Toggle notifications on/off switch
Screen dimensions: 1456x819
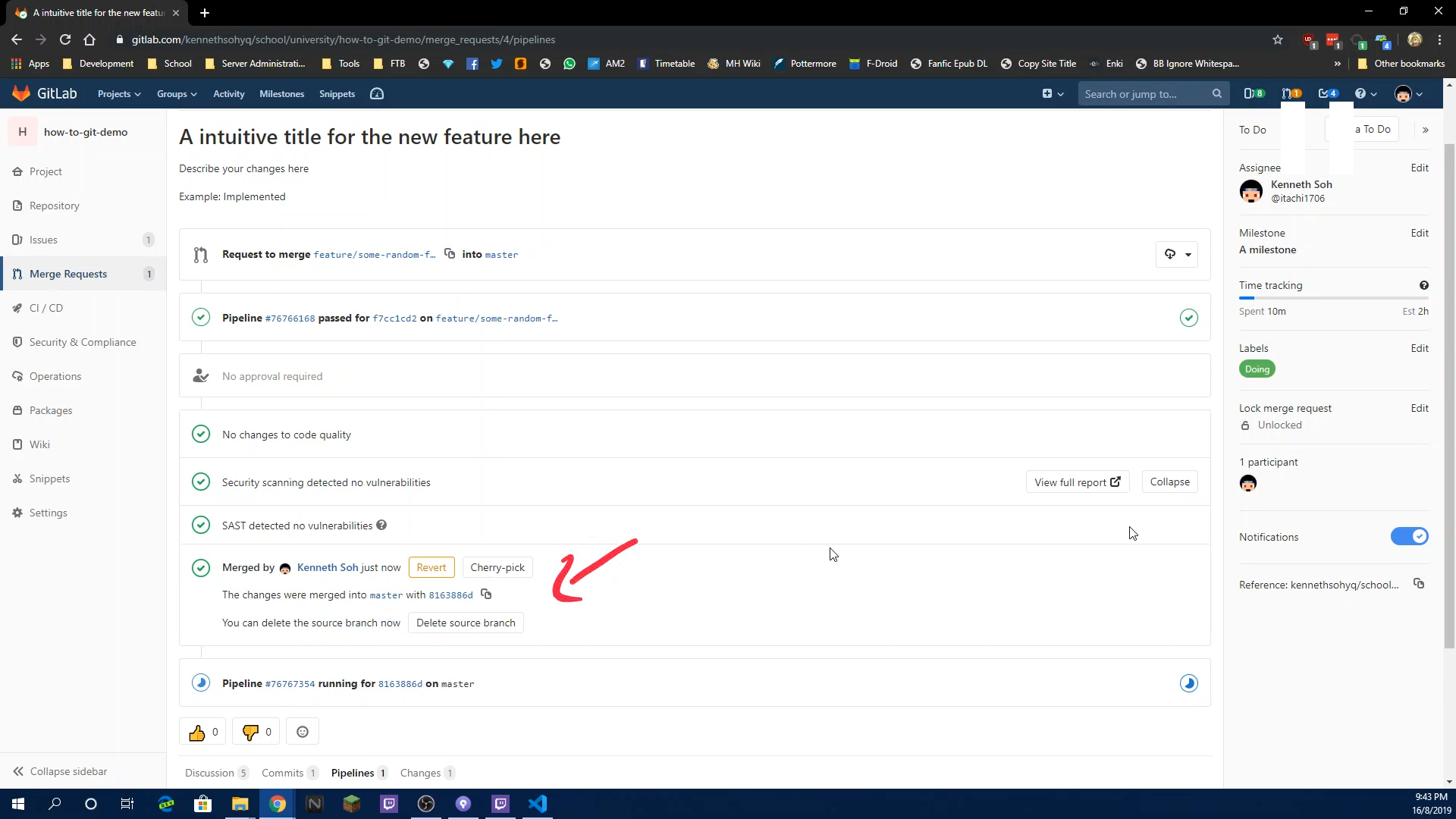(x=1410, y=537)
